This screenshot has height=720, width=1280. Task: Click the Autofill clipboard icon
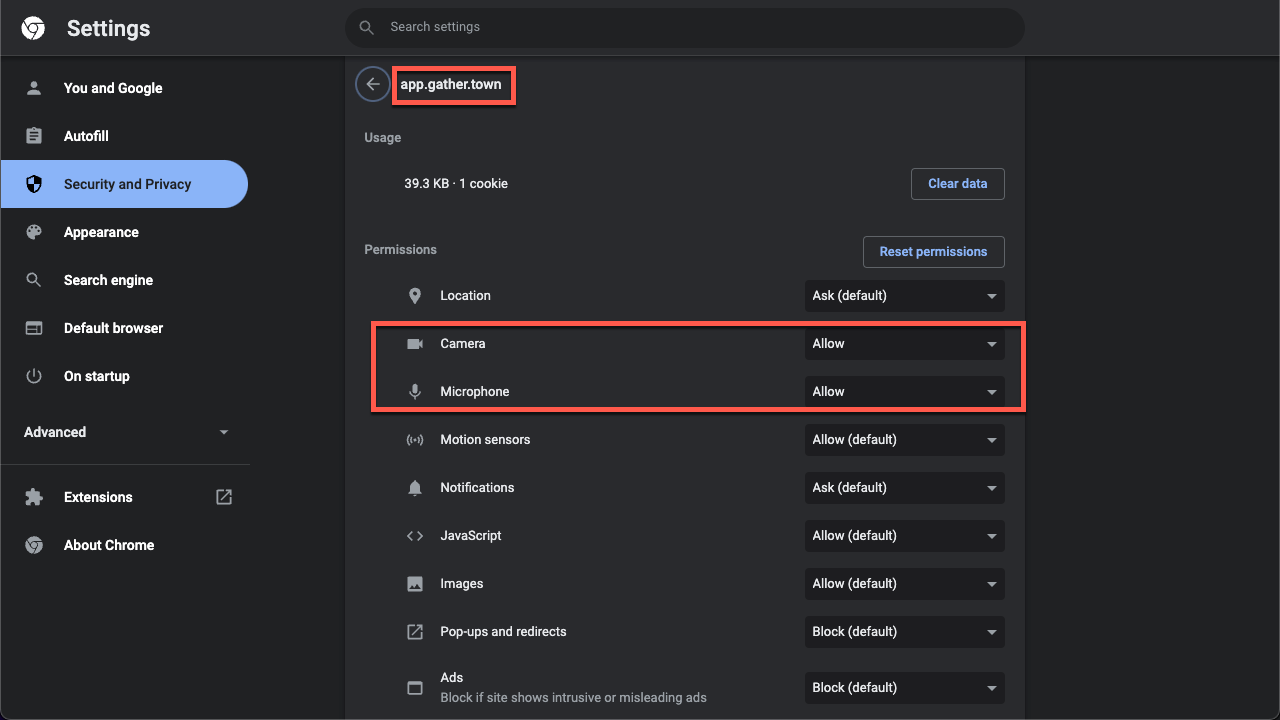tap(34, 136)
